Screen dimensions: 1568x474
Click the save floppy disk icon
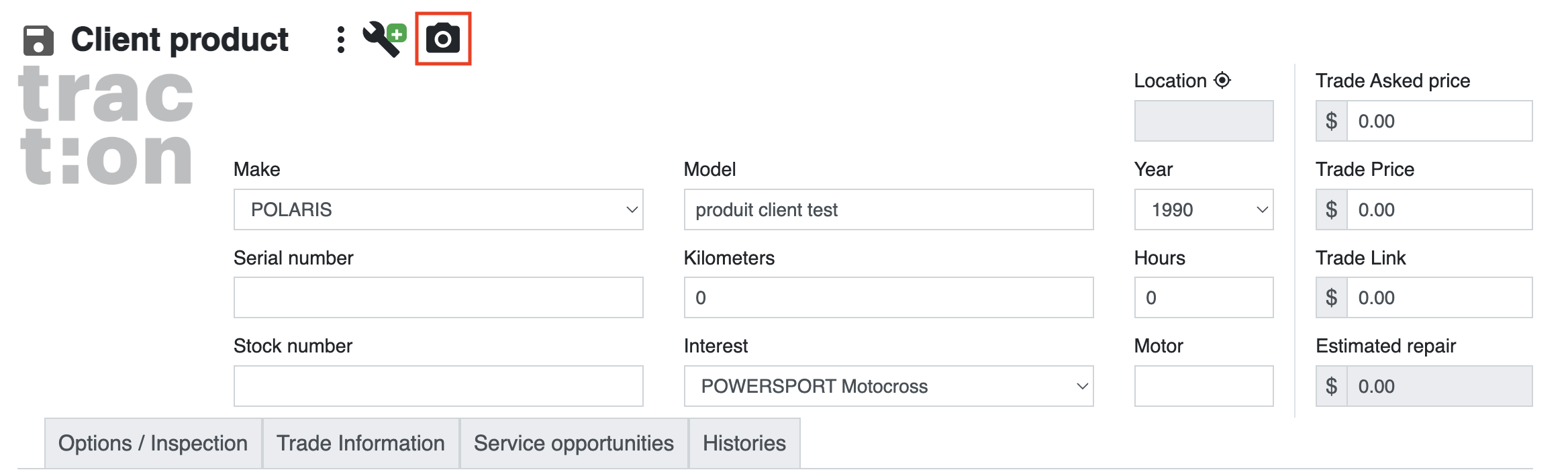point(38,40)
